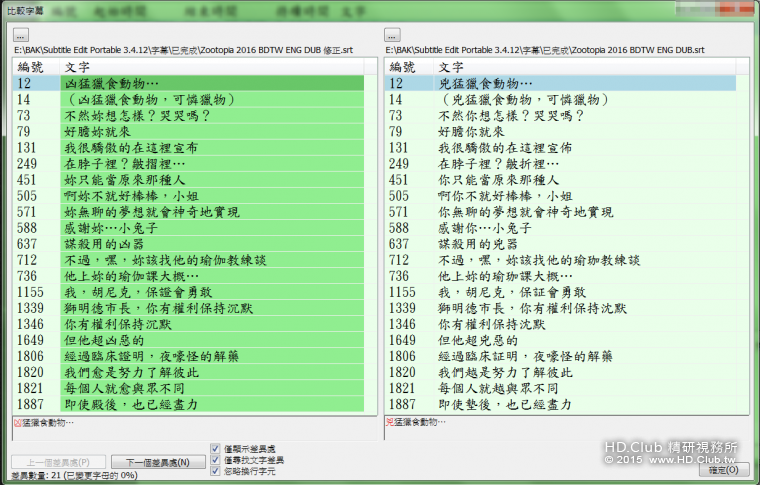The height and width of the screenshot is (485, 760).
Task: Sort left pane by the 編號 column header
Action: pos(36,67)
